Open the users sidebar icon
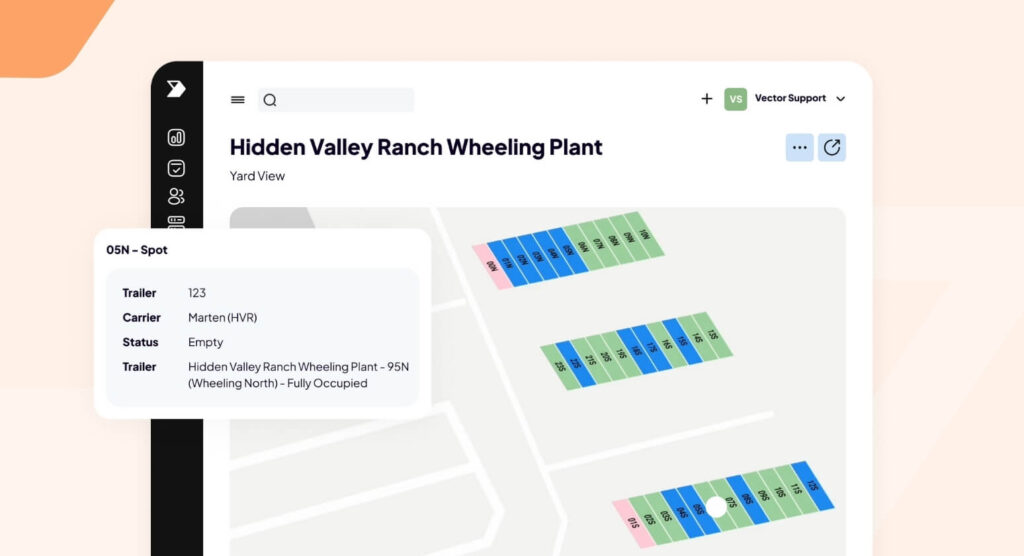The height and width of the screenshot is (556, 1024). pos(176,196)
